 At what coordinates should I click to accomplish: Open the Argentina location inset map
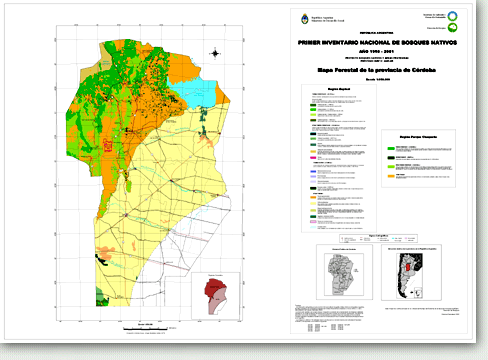[x=411, y=272]
